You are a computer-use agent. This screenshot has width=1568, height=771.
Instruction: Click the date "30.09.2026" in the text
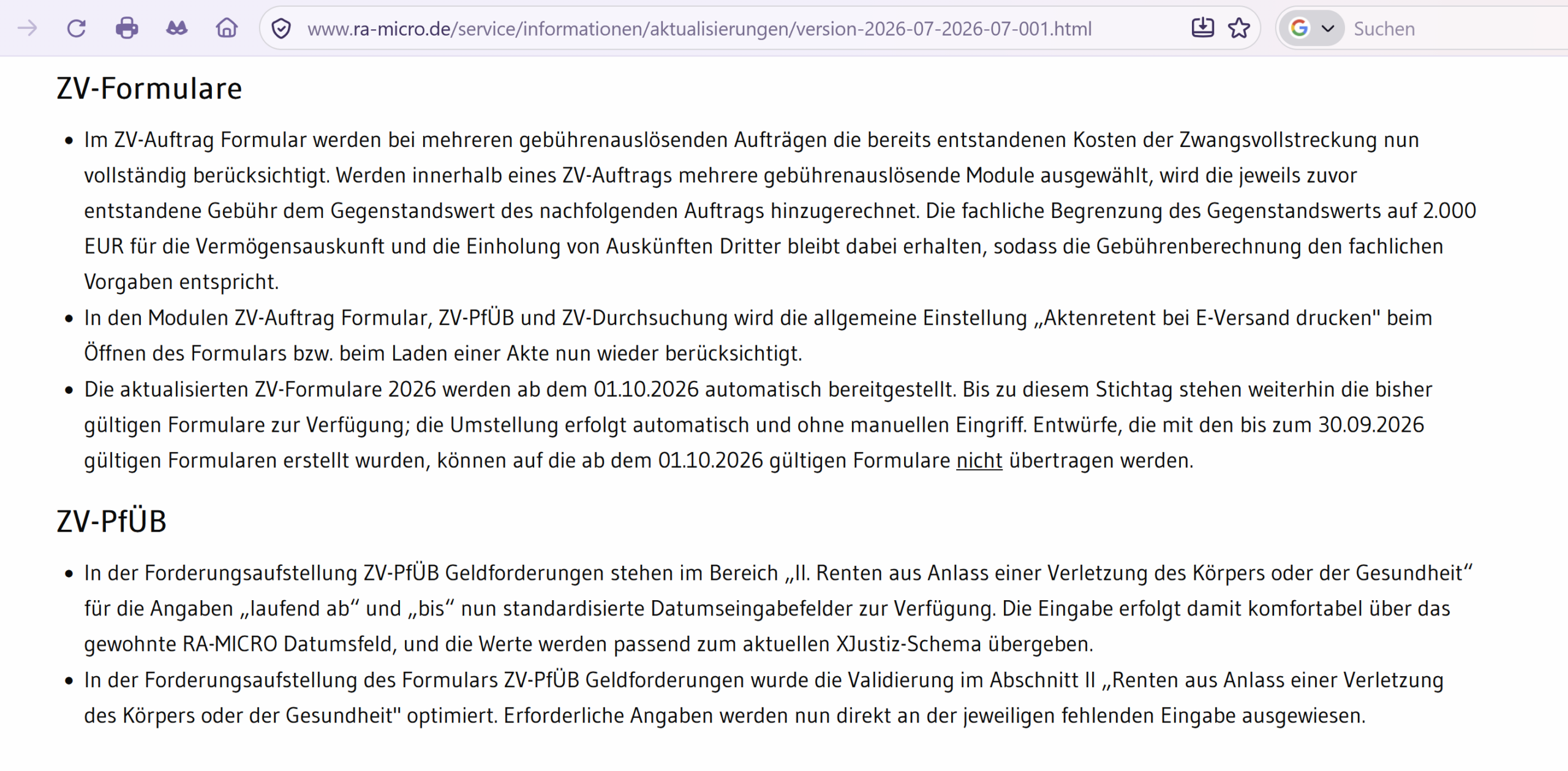pos(1371,425)
